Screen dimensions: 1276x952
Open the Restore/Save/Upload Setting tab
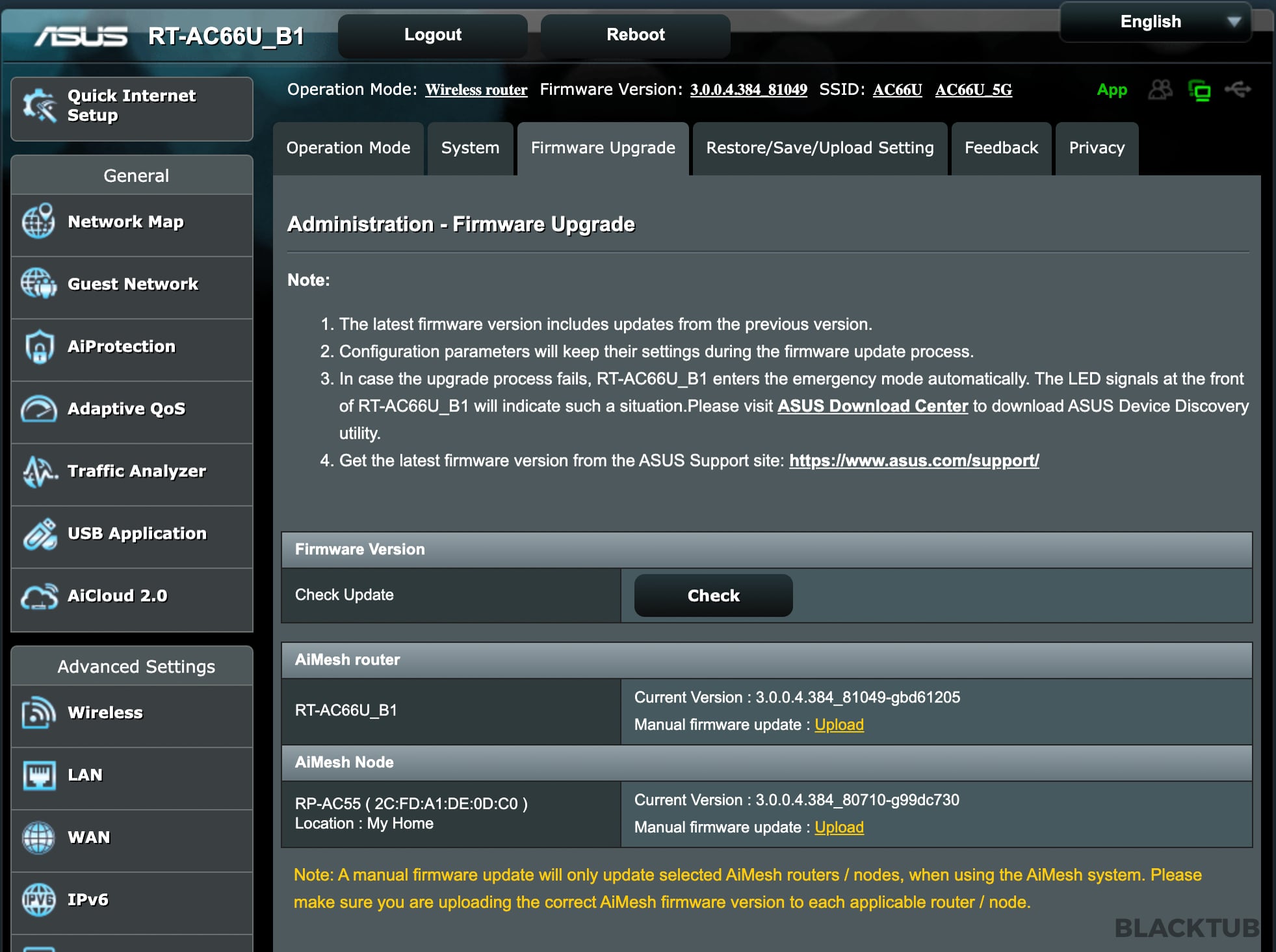[820, 148]
